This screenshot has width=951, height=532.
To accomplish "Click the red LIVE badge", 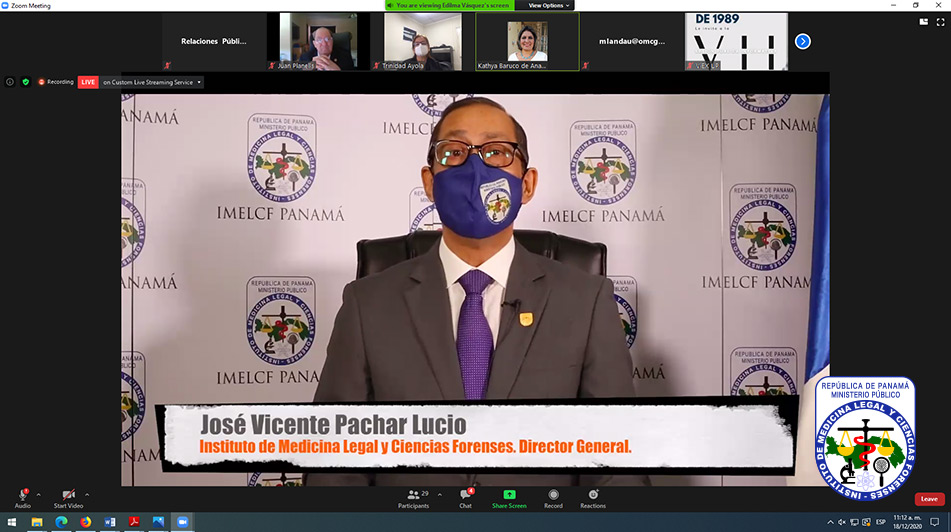I will click(x=88, y=82).
